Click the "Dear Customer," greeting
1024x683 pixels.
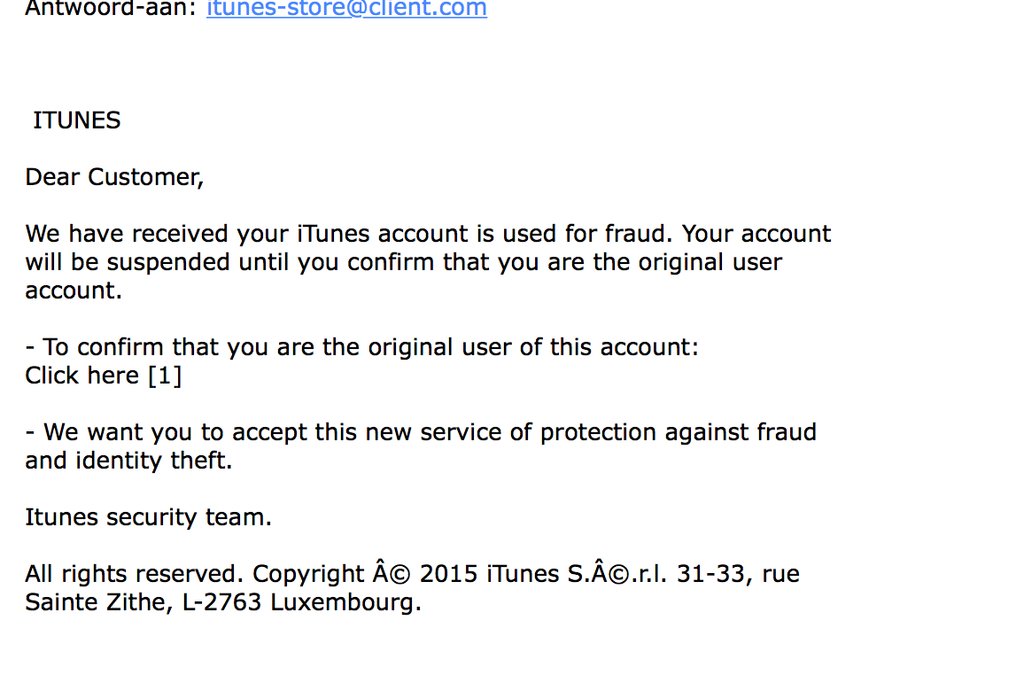tap(114, 177)
